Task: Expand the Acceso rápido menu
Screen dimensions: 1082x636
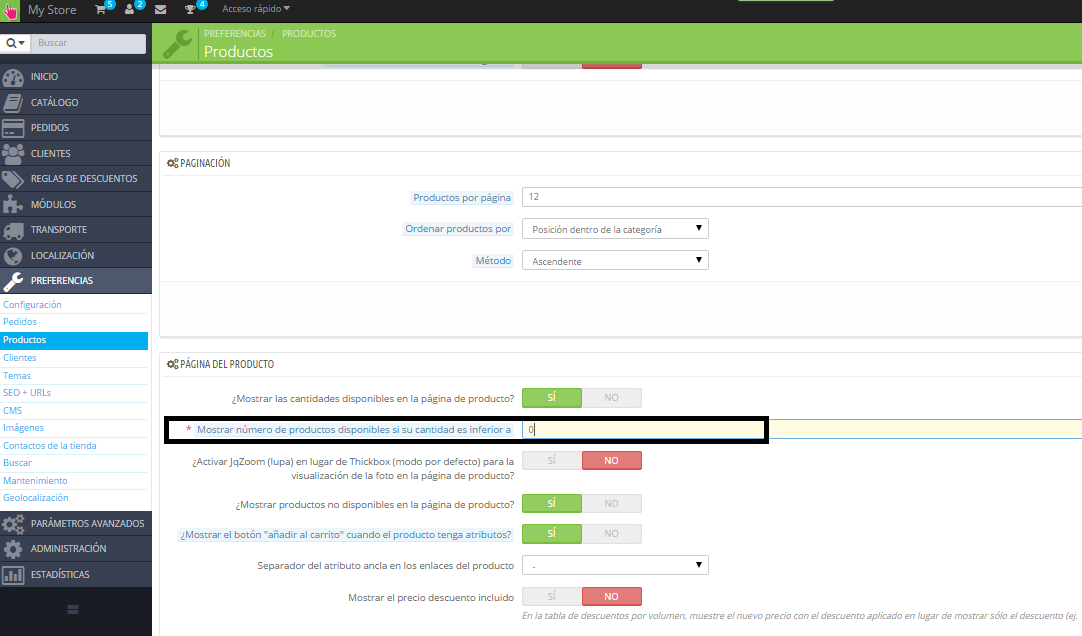Action: (256, 9)
